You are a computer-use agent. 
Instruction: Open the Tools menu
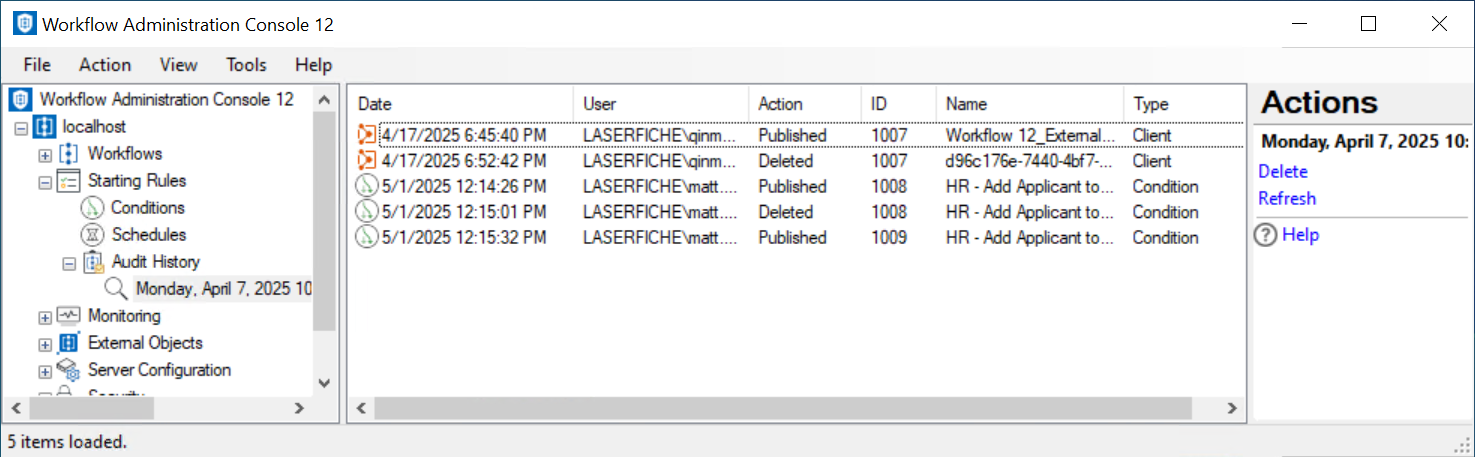tap(246, 65)
